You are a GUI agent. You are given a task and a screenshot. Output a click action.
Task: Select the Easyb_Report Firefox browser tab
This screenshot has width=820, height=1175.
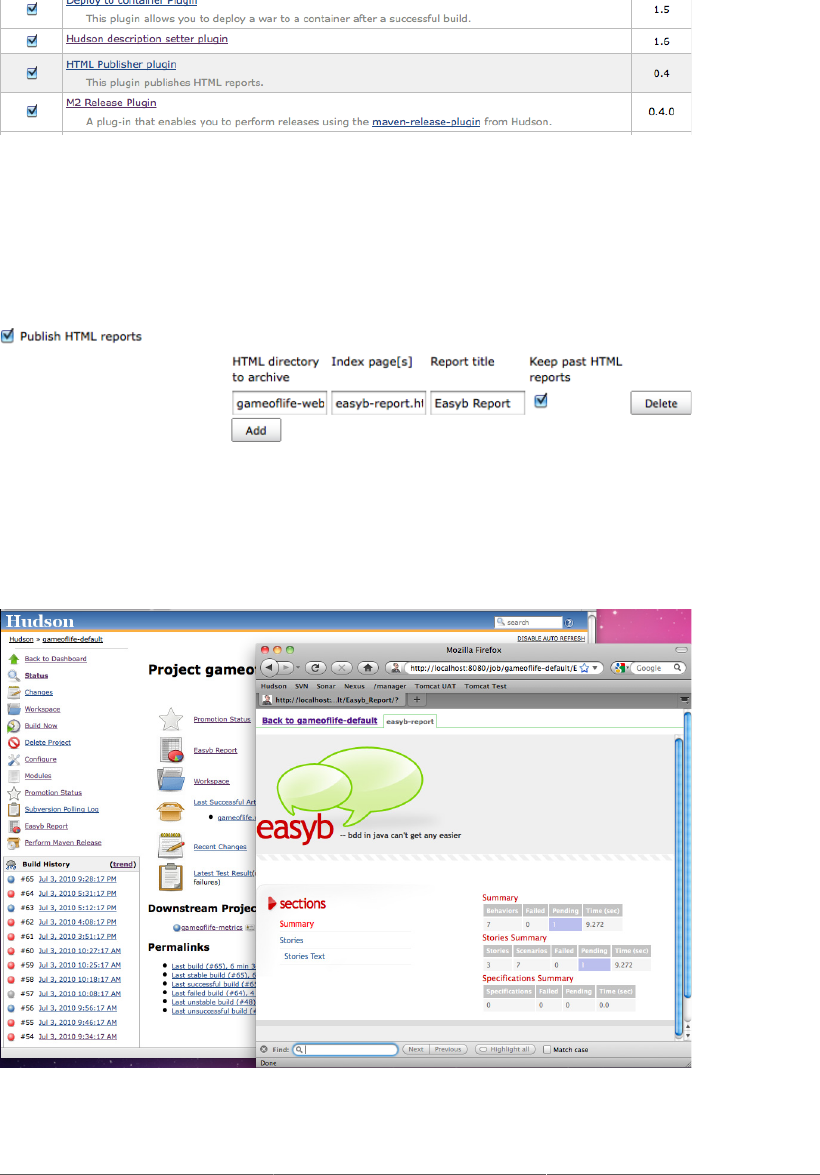tap(332, 700)
